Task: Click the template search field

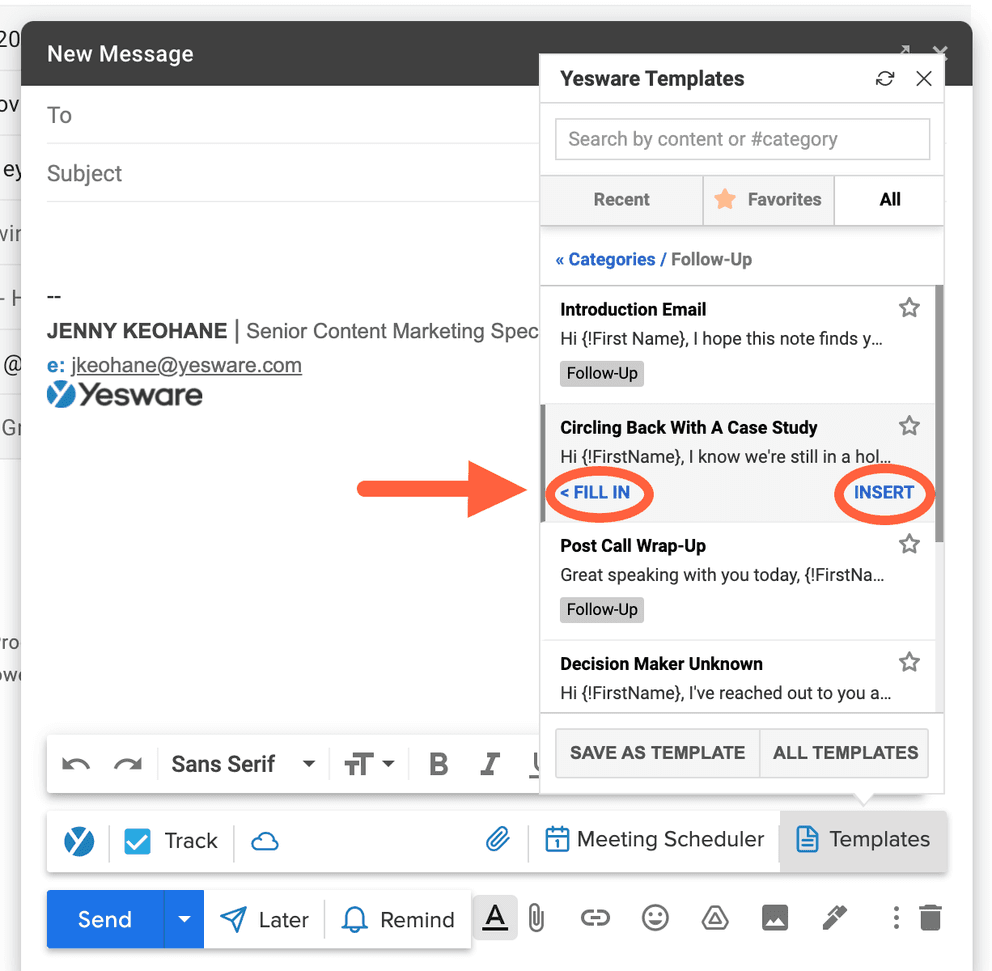Action: [x=742, y=139]
